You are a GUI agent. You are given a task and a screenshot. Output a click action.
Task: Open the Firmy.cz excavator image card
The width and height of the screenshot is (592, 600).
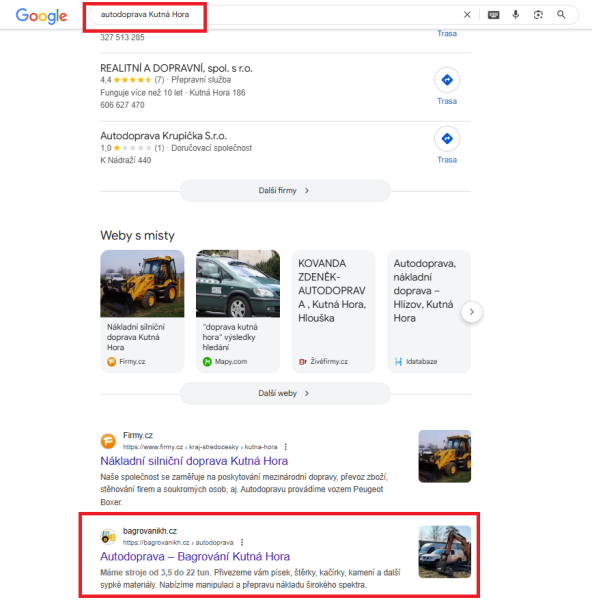(x=142, y=311)
